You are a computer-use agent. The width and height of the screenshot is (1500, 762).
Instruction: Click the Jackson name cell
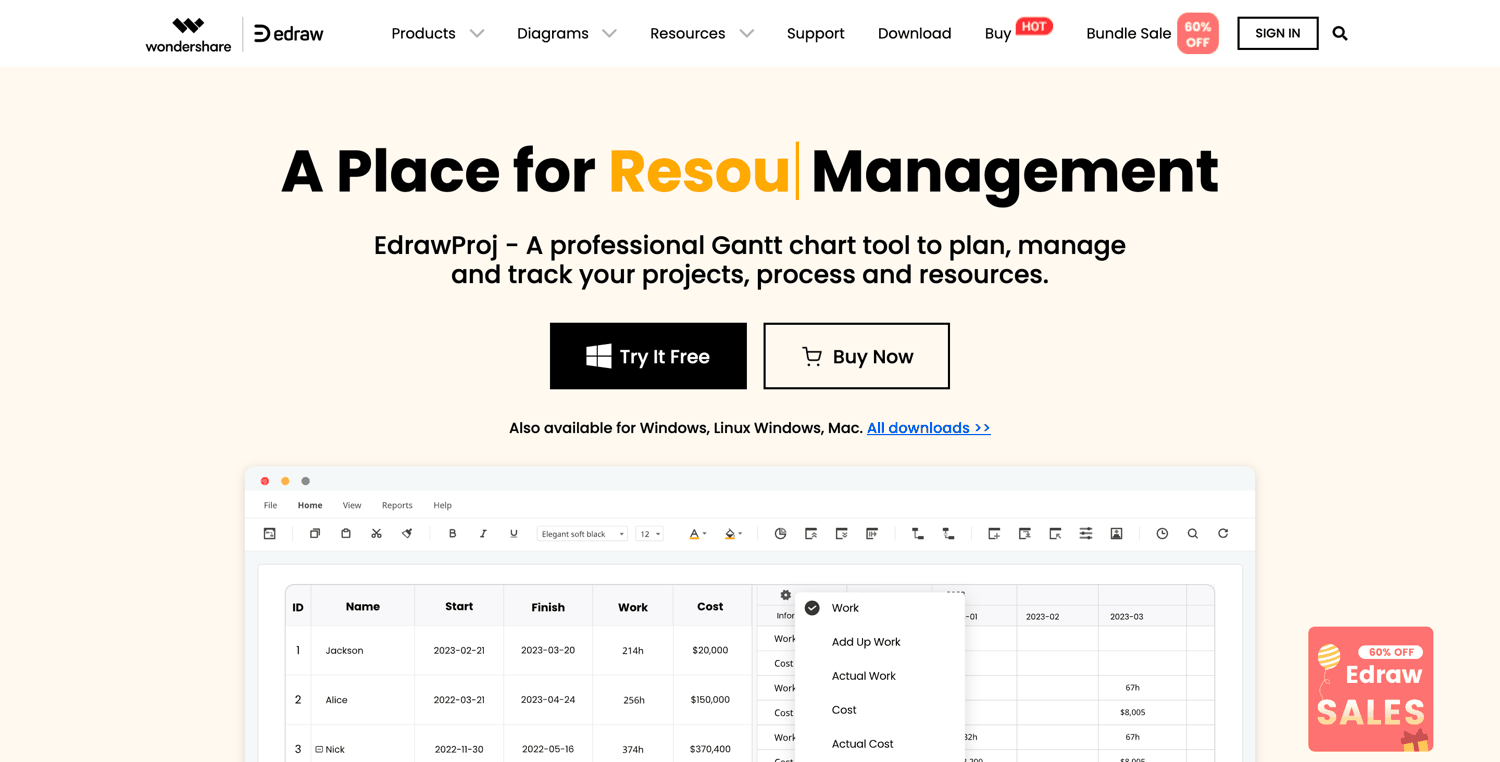(x=362, y=651)
